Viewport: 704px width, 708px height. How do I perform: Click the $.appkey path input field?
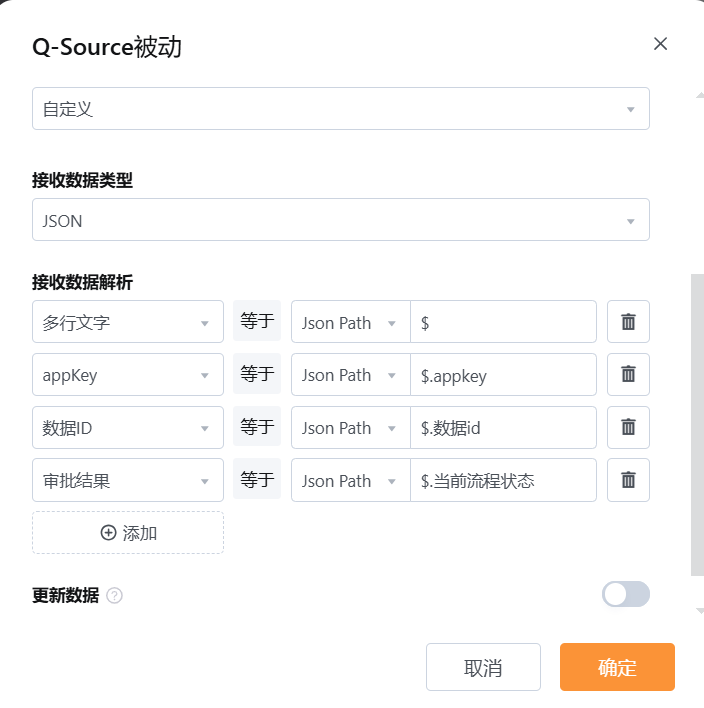pyautogui.click(x=503, y=374)
